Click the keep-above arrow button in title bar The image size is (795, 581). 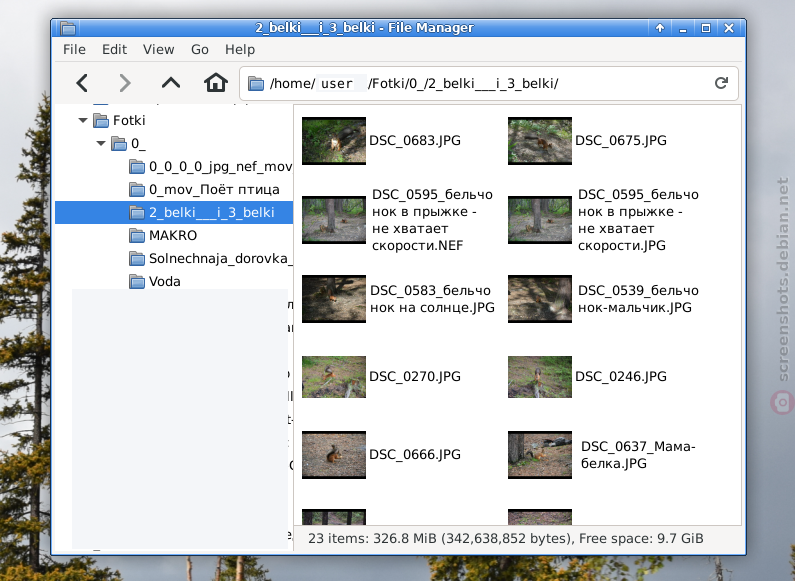[x=660, y=28]
